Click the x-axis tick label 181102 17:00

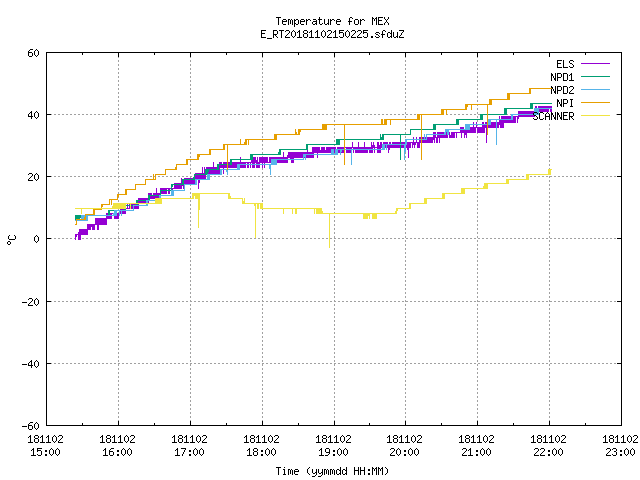tap(189, 446)
